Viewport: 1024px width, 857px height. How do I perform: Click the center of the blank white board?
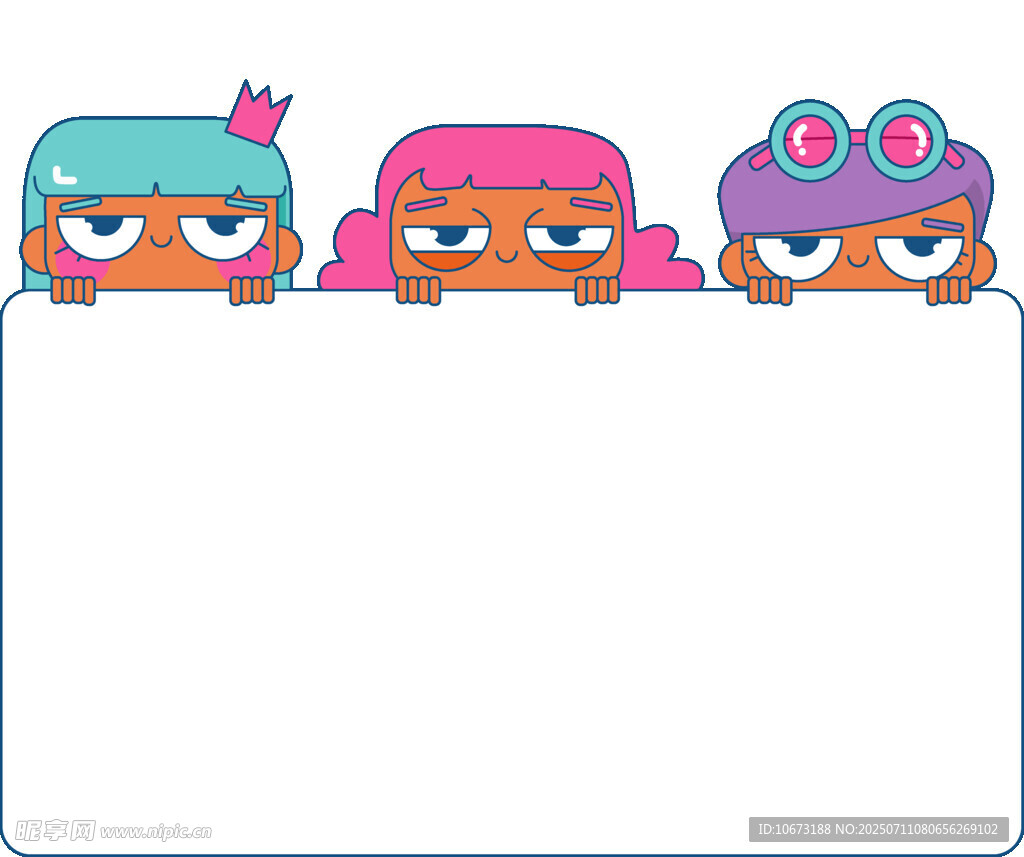click(x=511, y=572)
